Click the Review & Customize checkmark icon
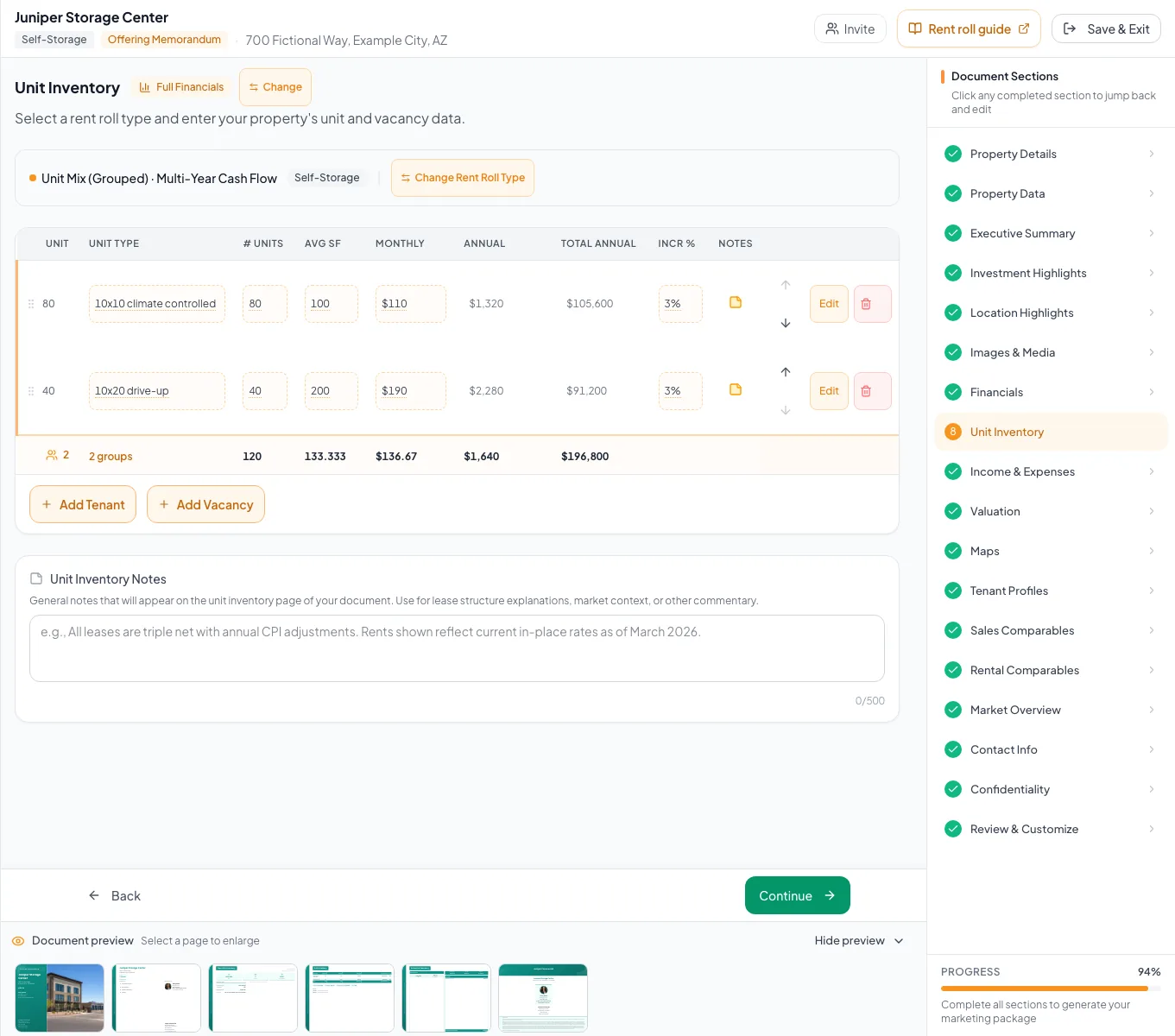The image size is (1175, 1036). tap(953, 829)
